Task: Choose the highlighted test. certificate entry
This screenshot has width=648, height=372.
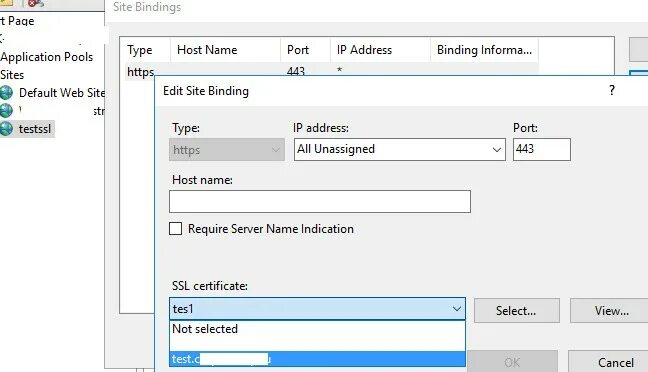Action: coord(317,359)
